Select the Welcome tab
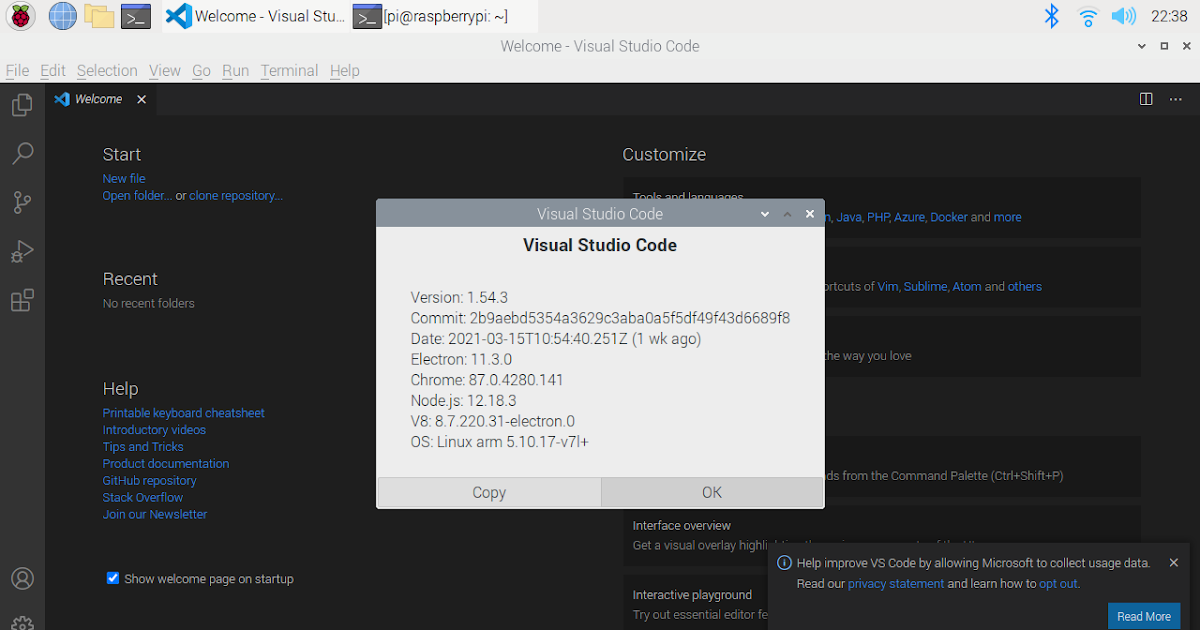 click(97, 99)
